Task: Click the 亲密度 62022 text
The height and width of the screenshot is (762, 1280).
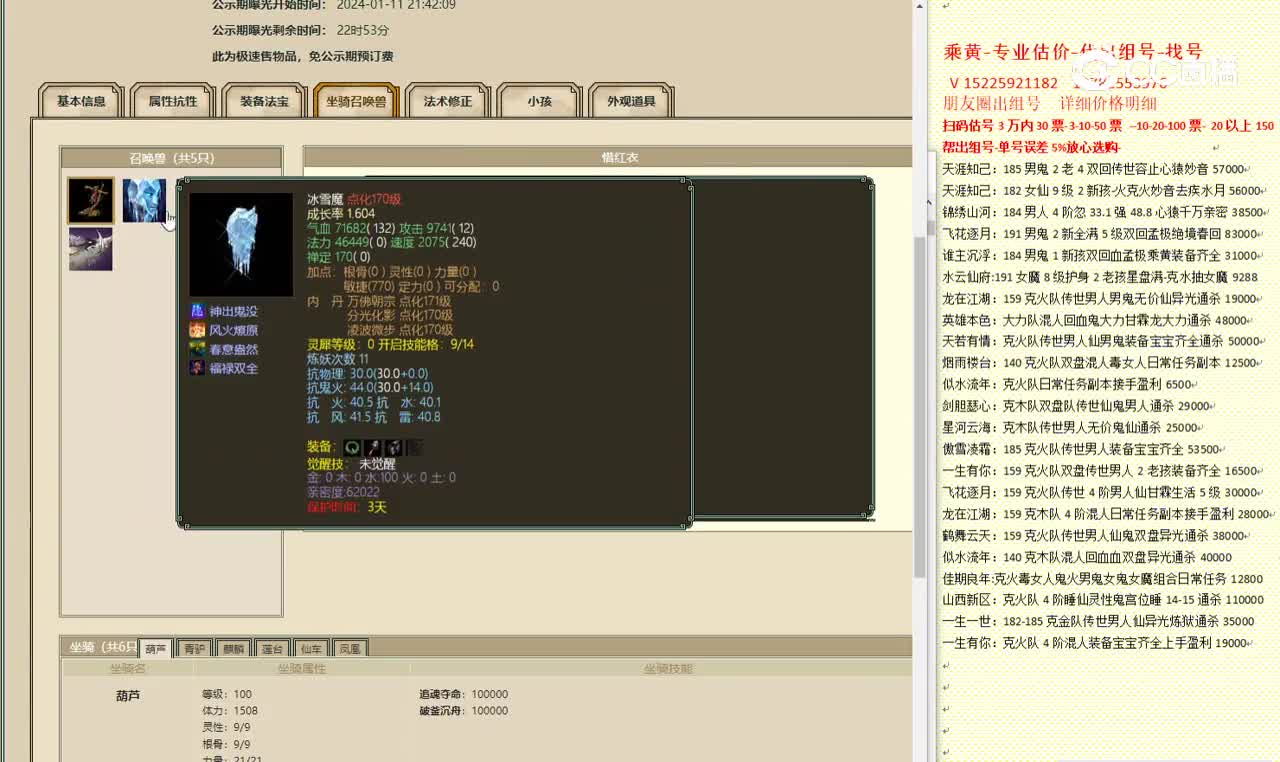Action: pyautogui.click(x=343, y=491)
